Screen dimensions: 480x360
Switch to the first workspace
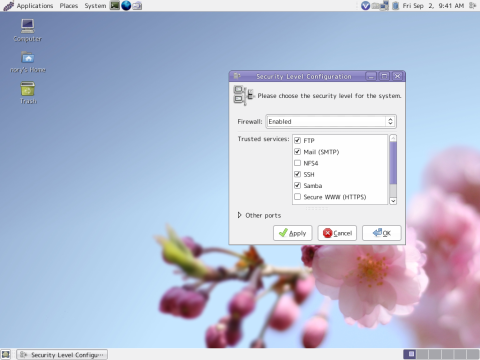(x=409, y=354)
